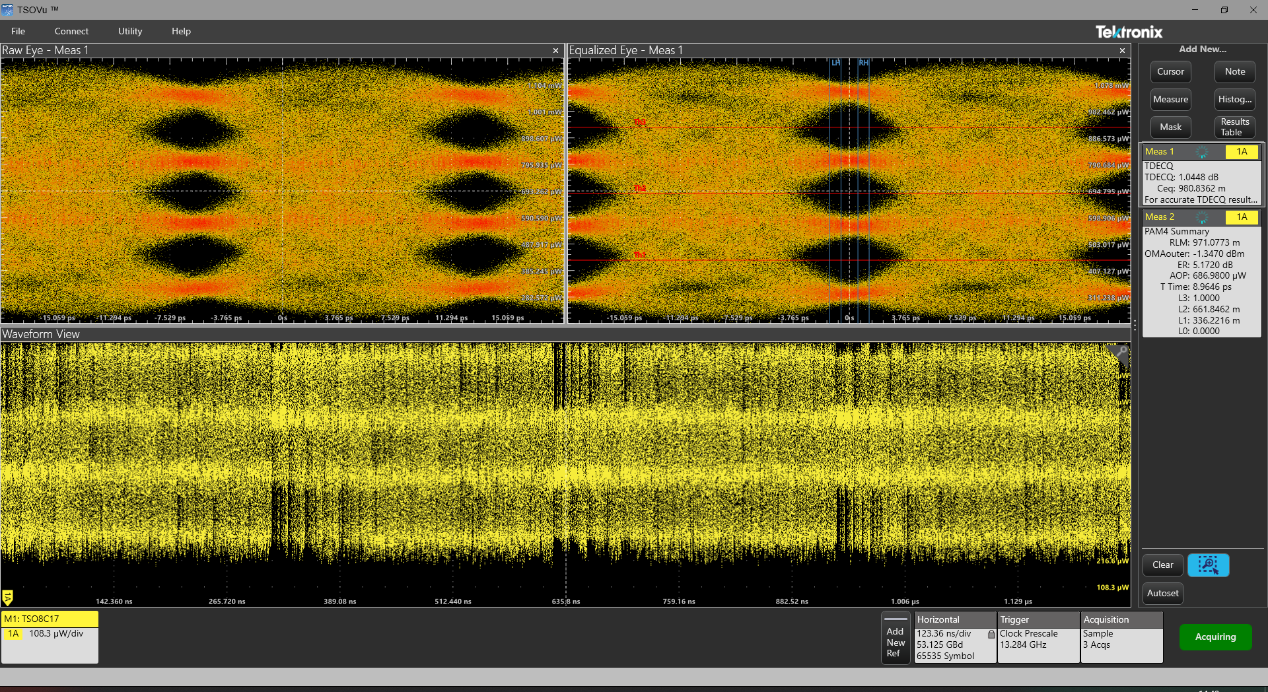Activate the zoom box selection tool
The image size is (1268, 692).
click(x=1208, y=565)
